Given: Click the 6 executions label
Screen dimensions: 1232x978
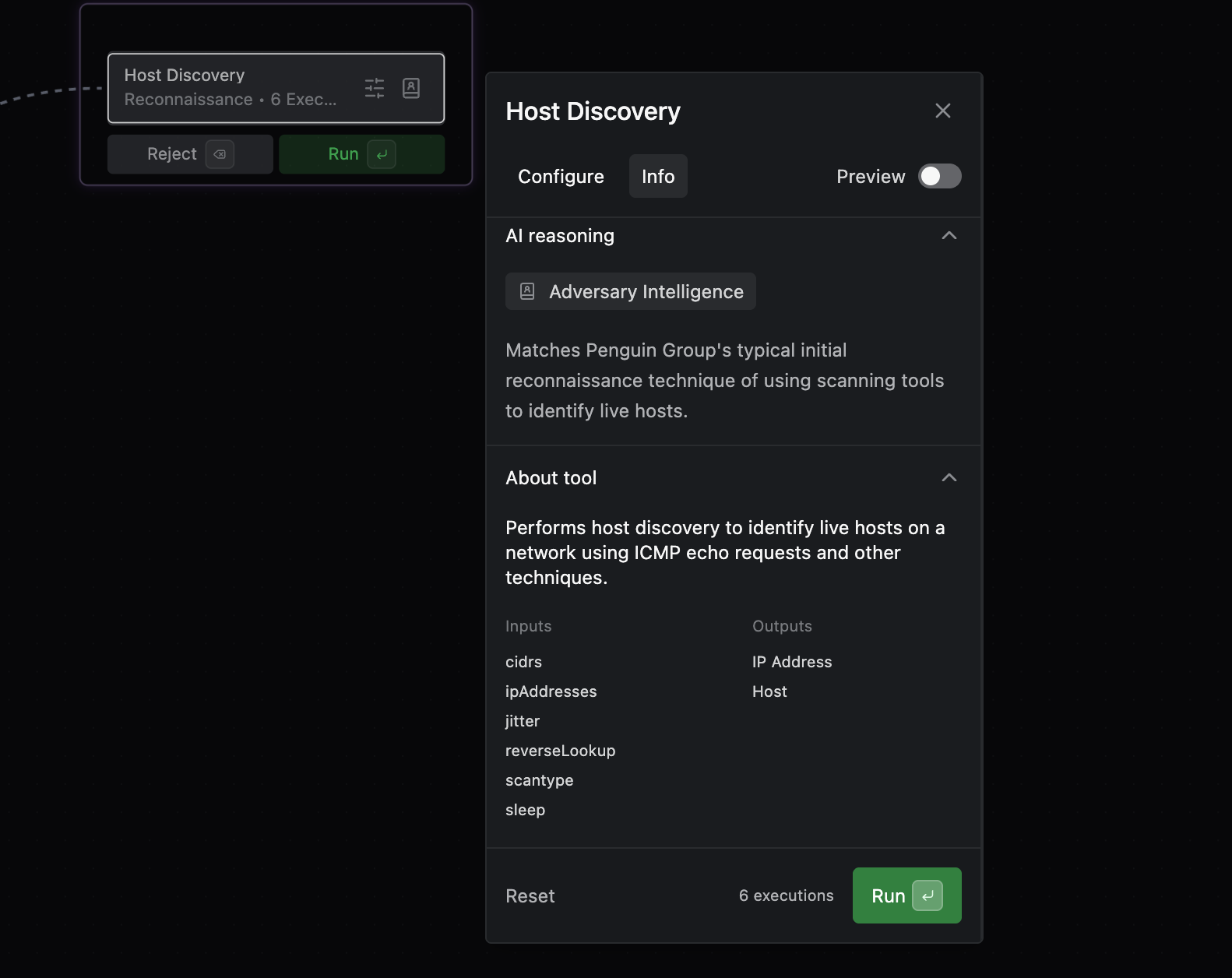Looking at the screenshot, I should 786,895.
